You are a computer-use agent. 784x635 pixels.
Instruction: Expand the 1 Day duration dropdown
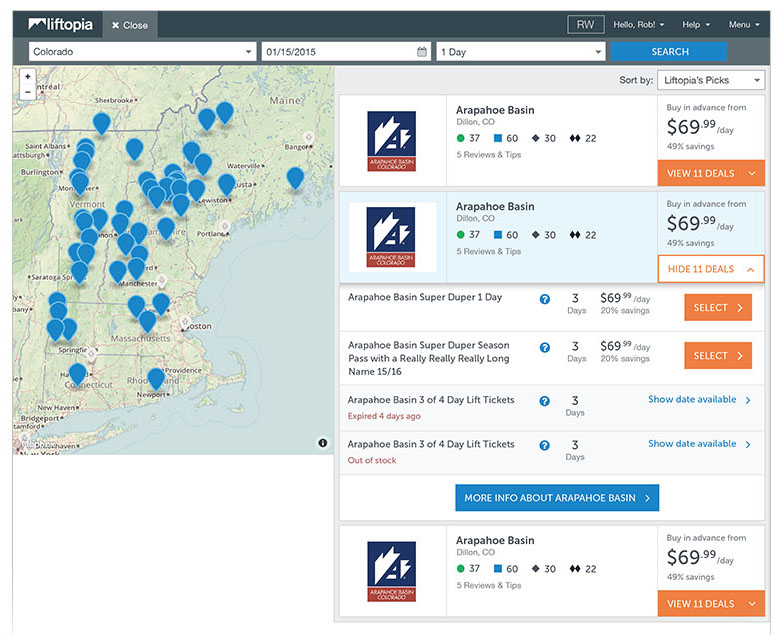click(x=520, y=52)
